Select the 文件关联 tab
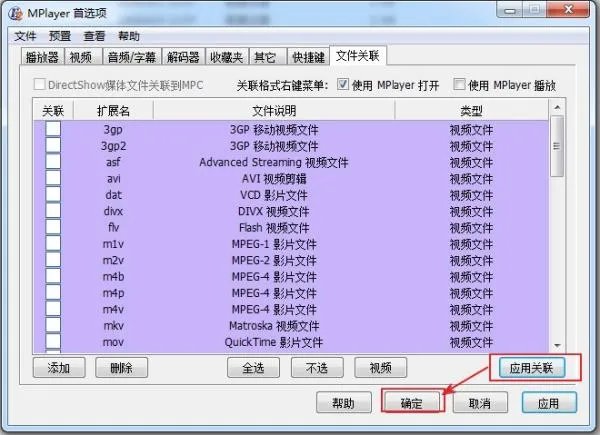The width and height of the screenshot is (600, 435). pos(358,56)
